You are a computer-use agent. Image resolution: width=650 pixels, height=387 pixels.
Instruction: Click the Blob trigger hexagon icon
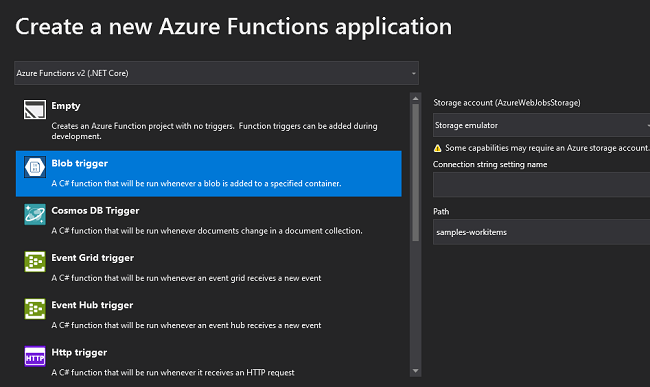click(x=35, y=167)
